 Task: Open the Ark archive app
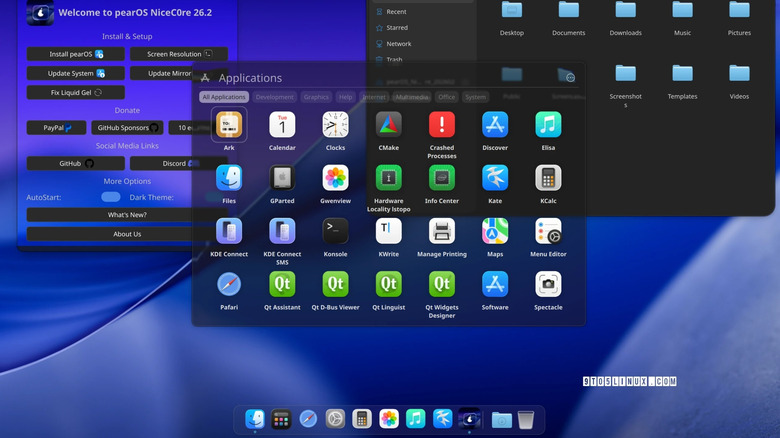pos(229,125)
